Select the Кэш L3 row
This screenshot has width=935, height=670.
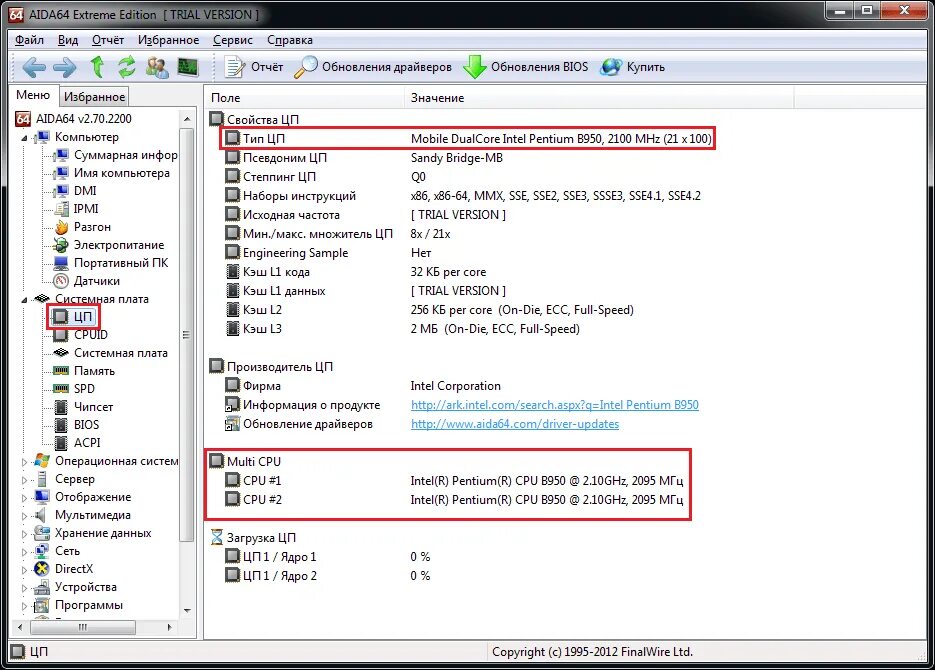tap(402, 329)
